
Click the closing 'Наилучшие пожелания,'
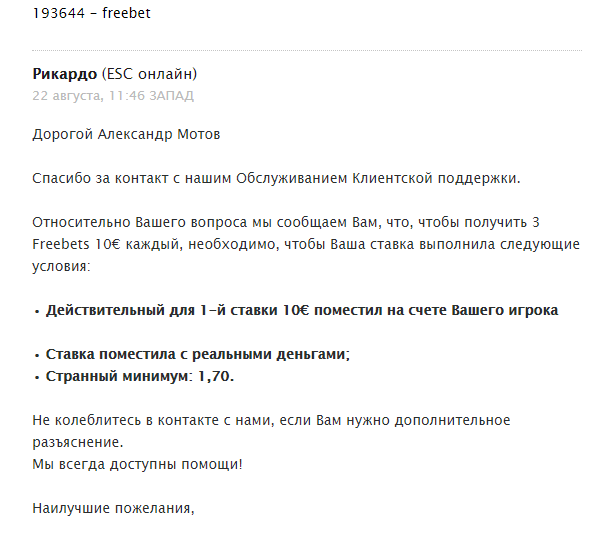[x=114, y=509]
